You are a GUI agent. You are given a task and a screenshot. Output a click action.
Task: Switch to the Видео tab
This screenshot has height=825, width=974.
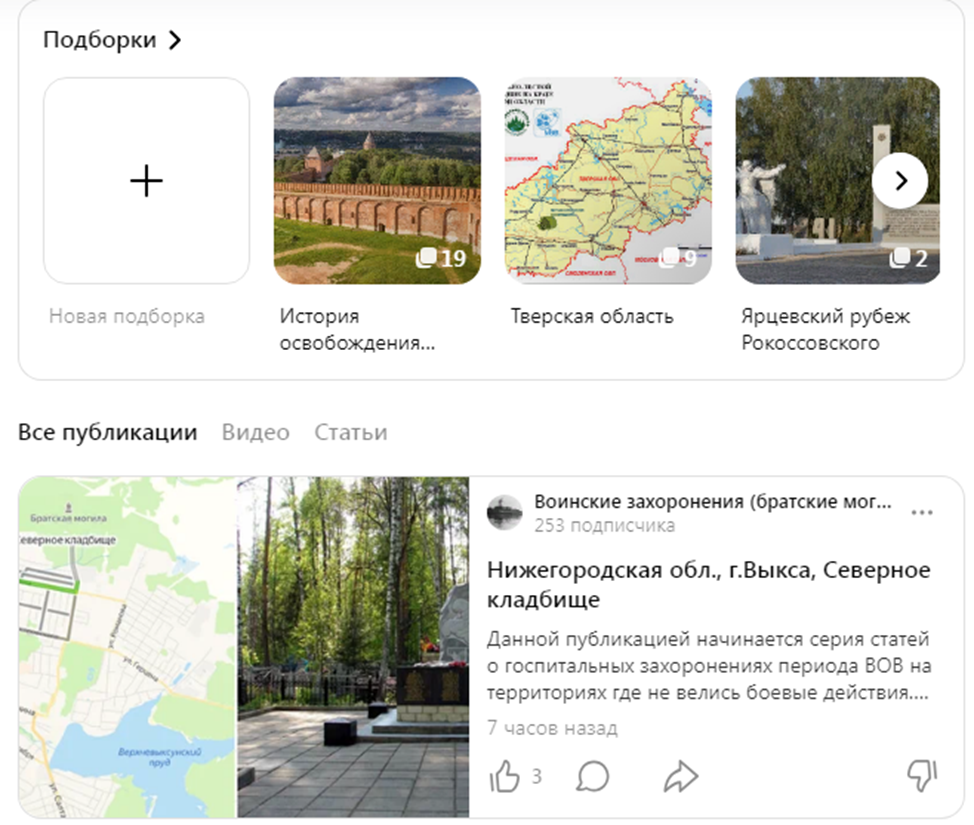click(257, 432)
